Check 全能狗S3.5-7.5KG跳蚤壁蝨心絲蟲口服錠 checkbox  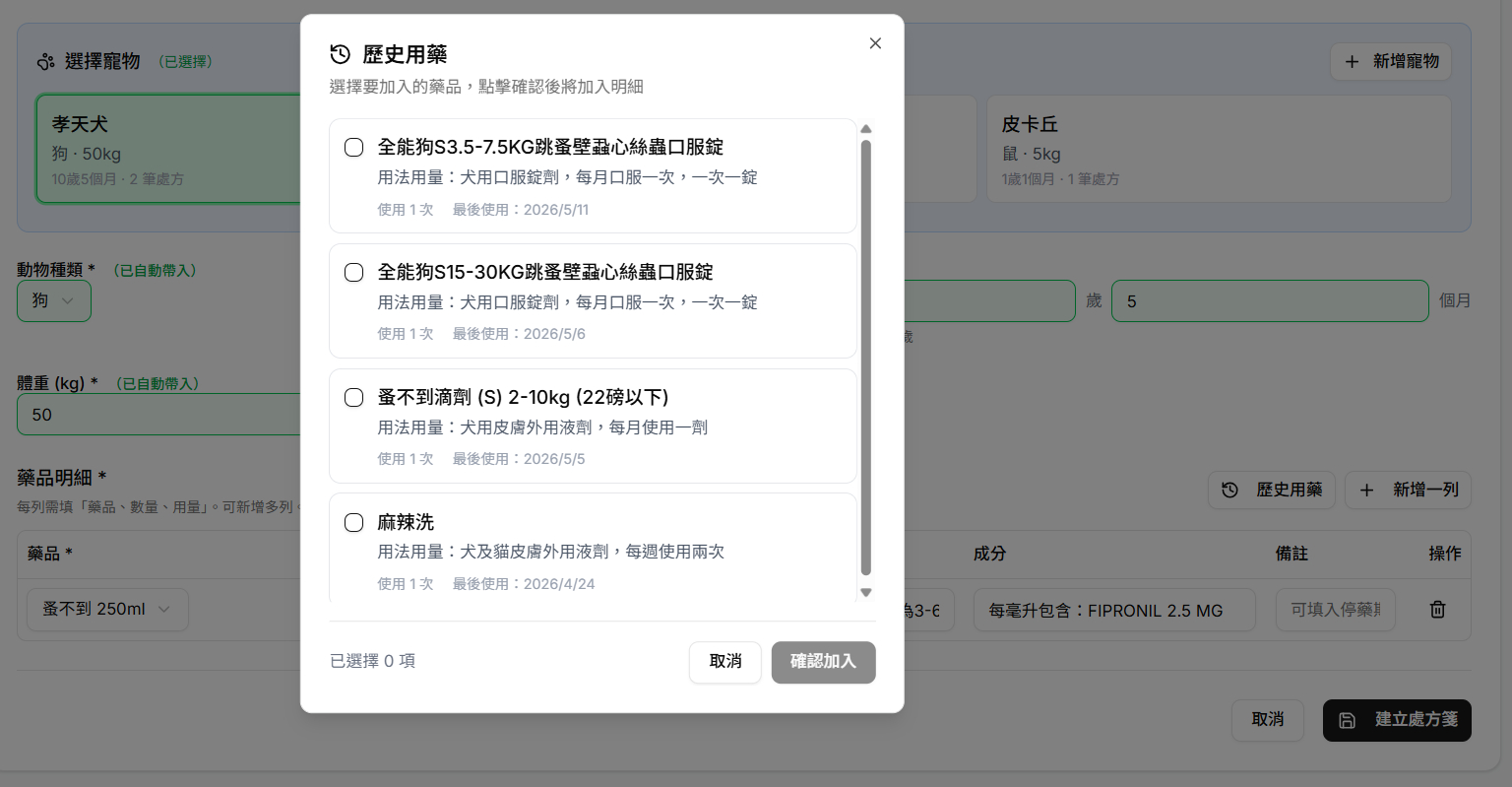(353, 148)
